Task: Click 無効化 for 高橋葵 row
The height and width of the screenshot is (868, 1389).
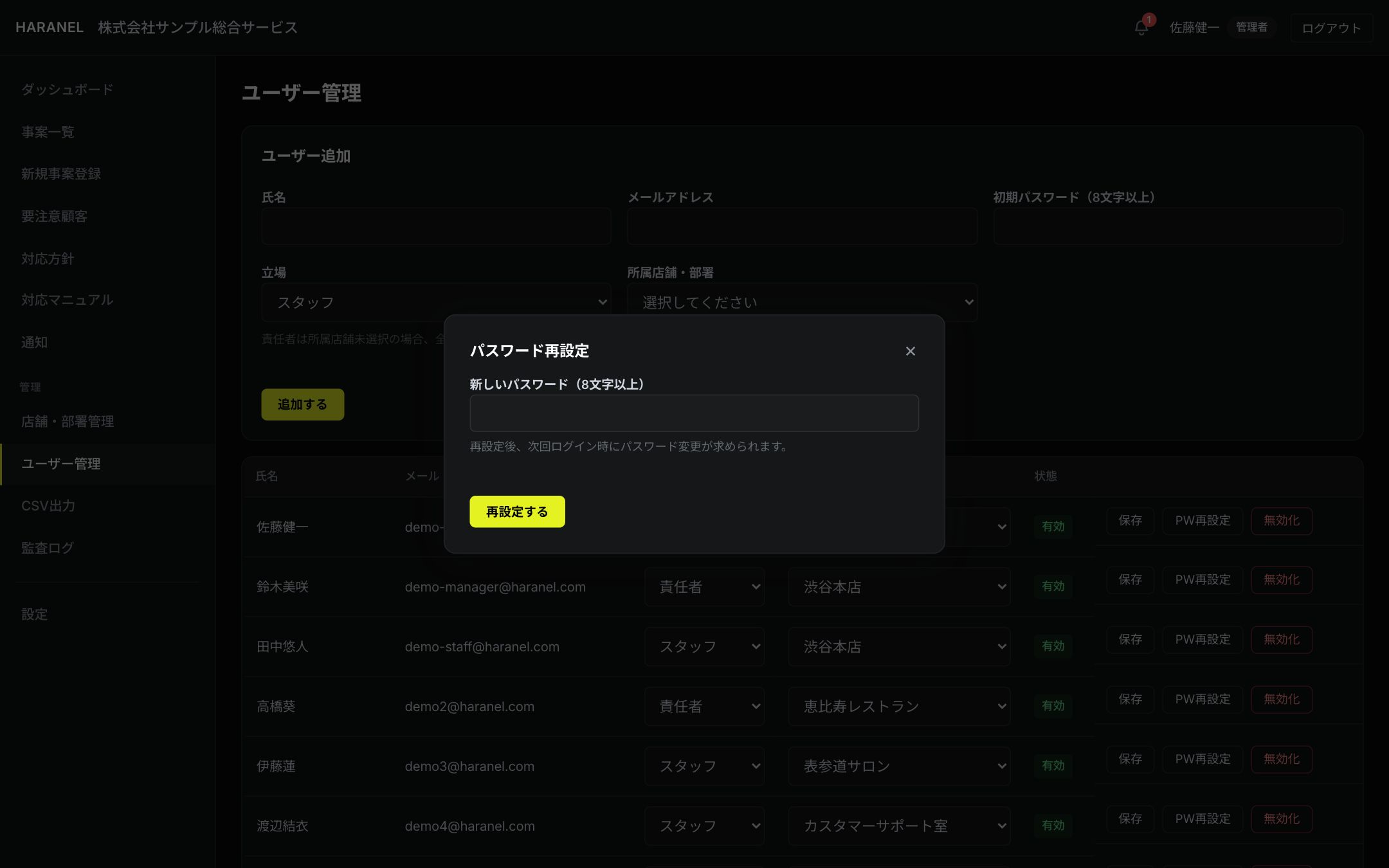Action: (1282, 699)
